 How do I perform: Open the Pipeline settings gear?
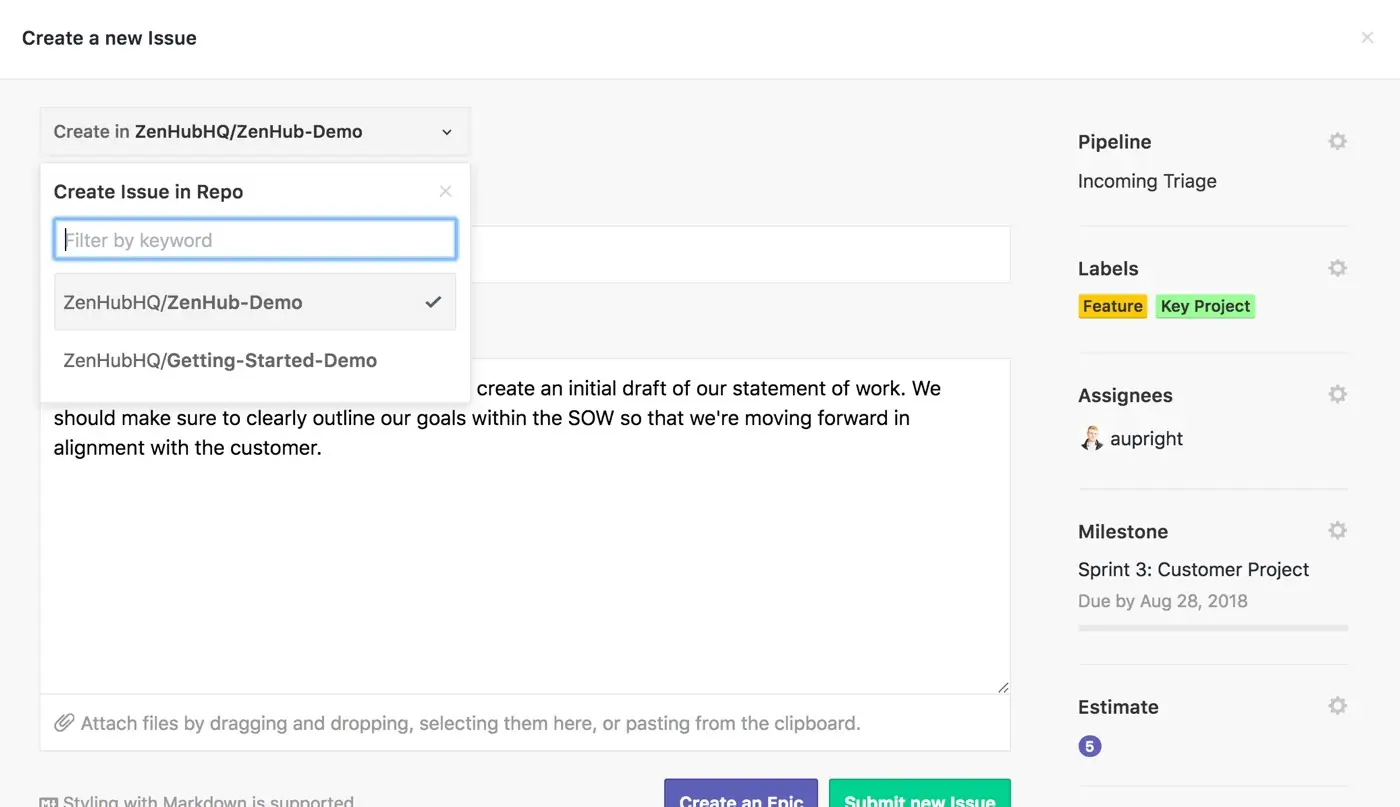pos(1337,142)
